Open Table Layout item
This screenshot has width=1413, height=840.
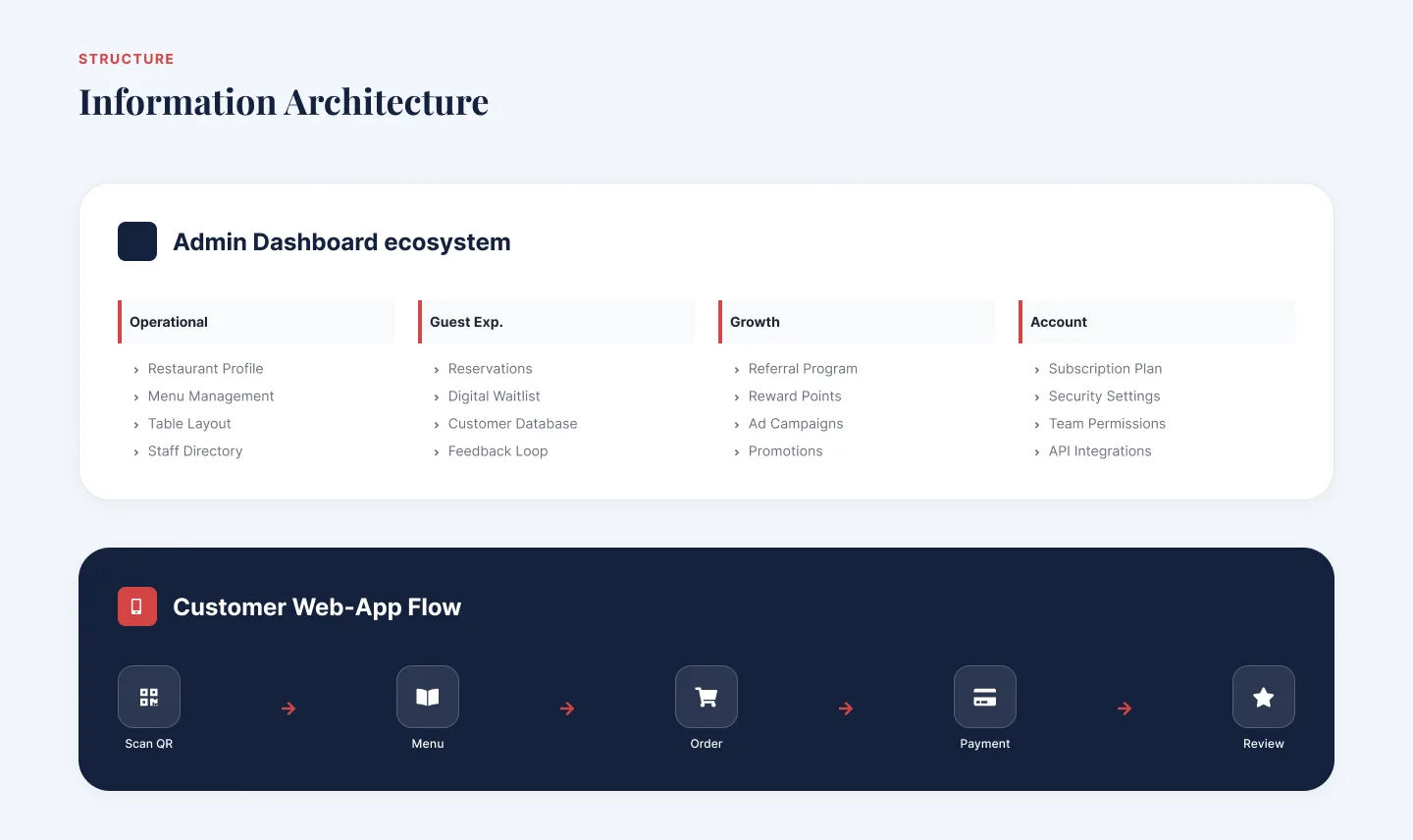click(189, 424)
